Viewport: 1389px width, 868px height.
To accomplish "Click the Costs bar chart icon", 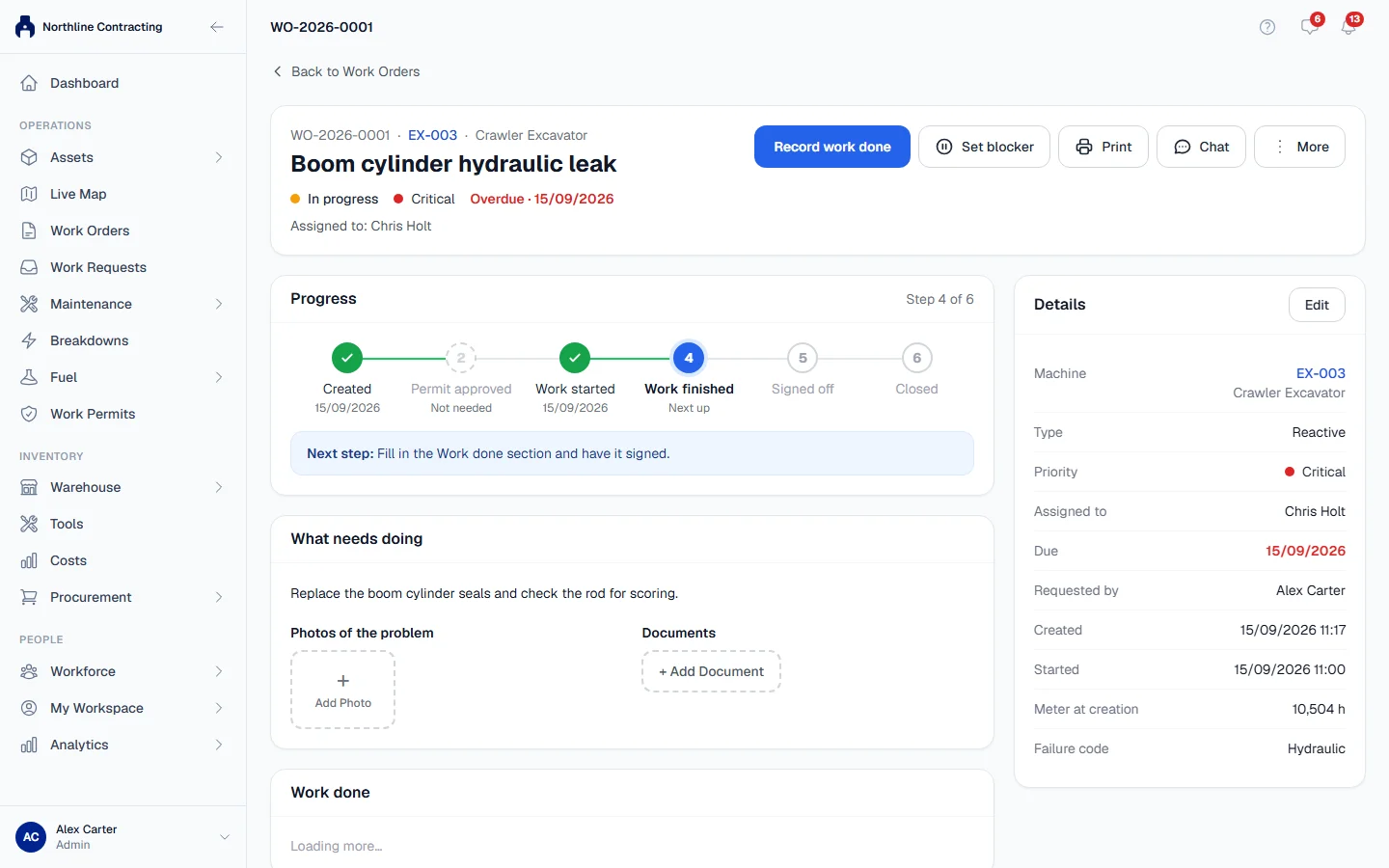I will point(29,560).
